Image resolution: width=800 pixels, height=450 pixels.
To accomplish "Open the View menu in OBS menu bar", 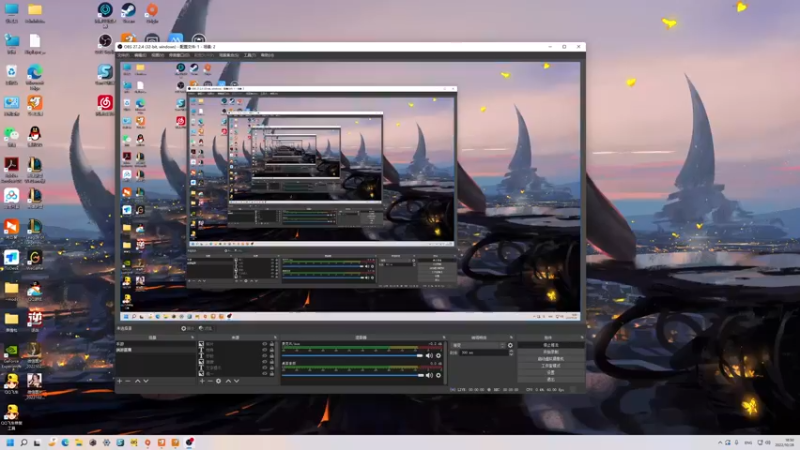I will tap(157, 55).
